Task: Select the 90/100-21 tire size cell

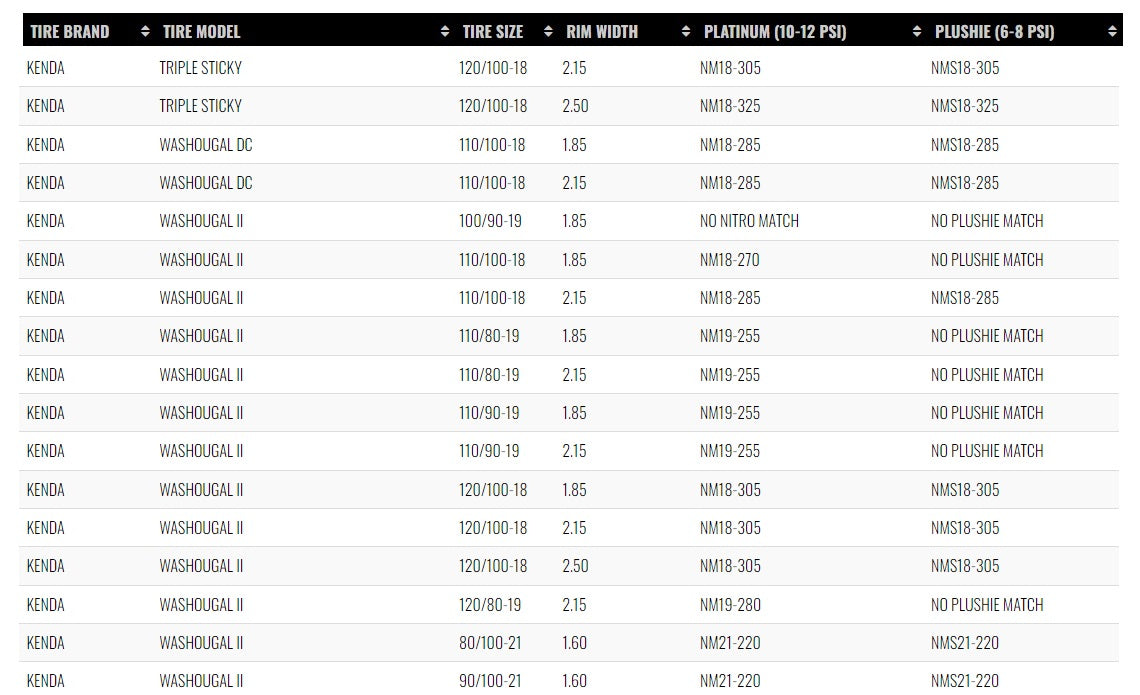Action: [x=490, y=681]
